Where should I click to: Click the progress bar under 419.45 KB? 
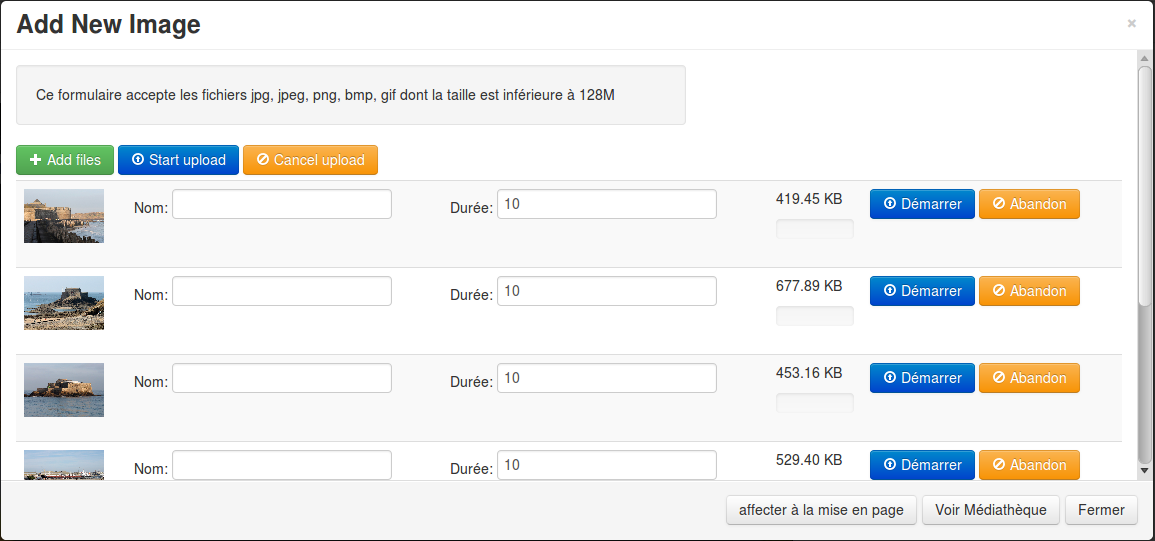[x=815, y=229]
